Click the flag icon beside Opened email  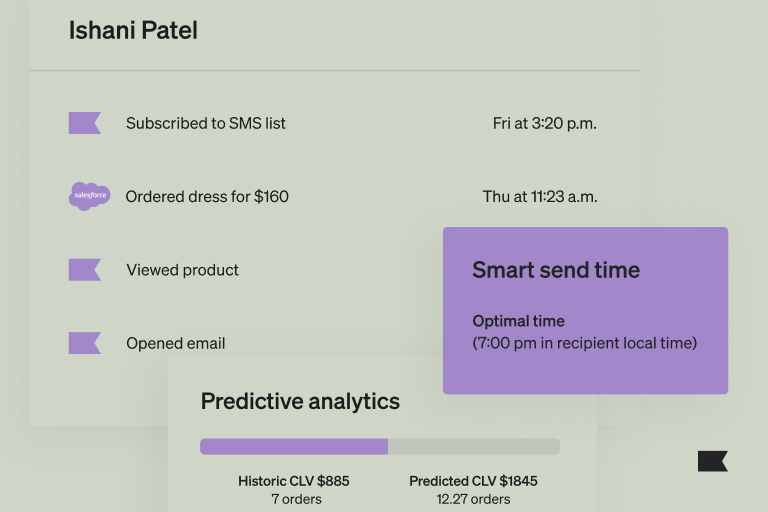point(84,343)
